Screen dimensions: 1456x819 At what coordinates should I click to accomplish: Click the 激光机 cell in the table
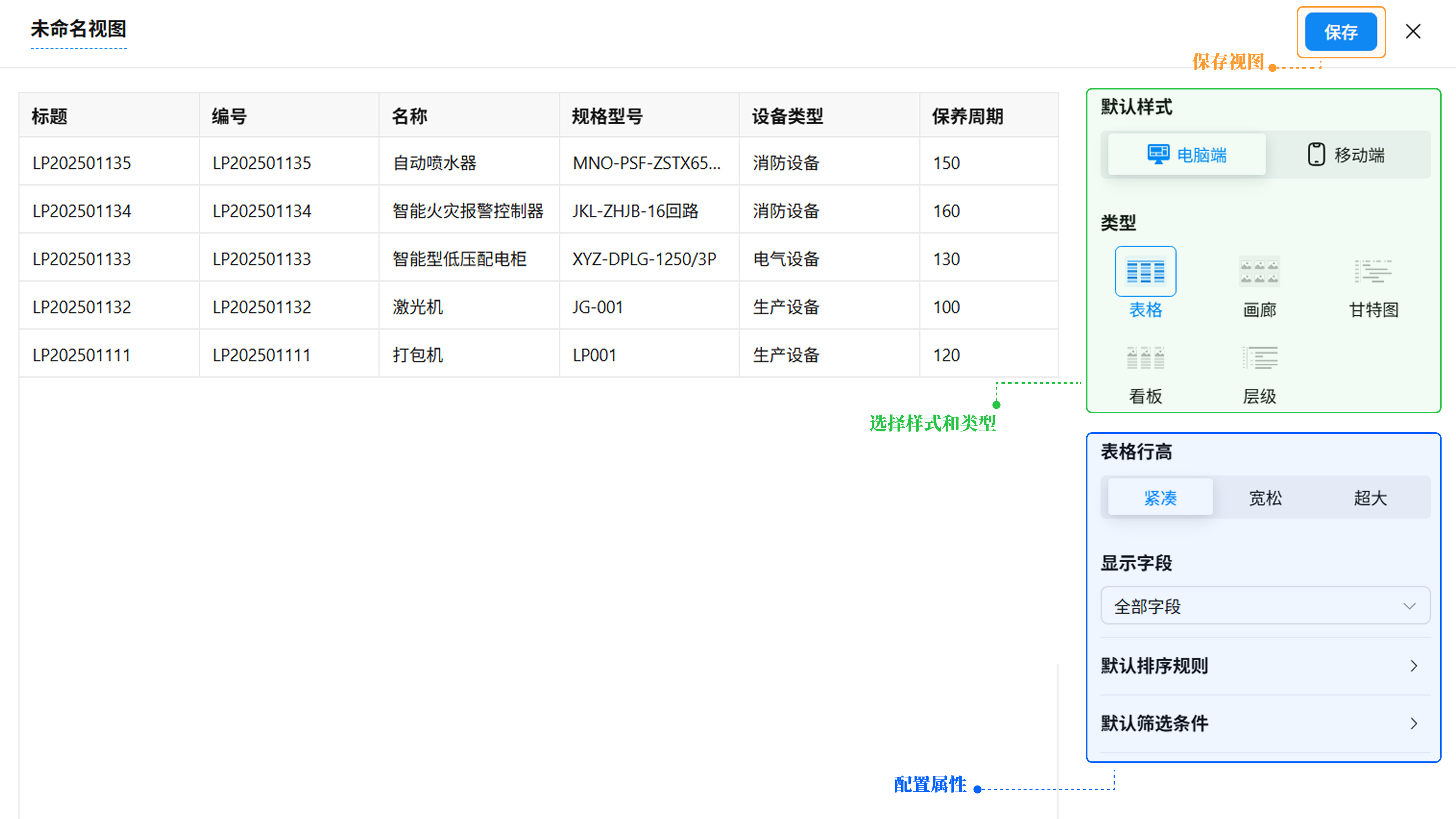coord(418,307)
